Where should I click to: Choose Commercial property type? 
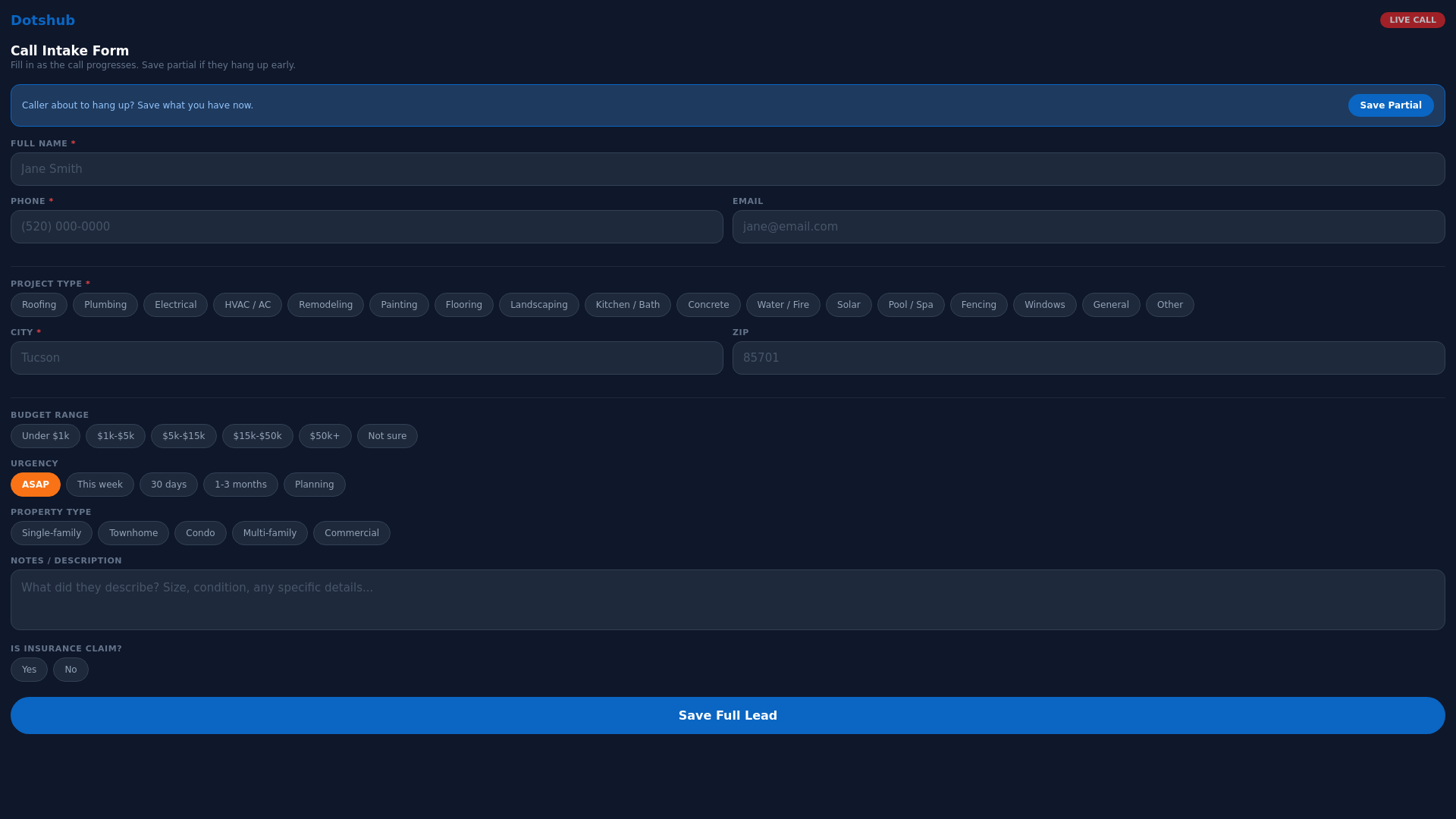tap(352, 533)
